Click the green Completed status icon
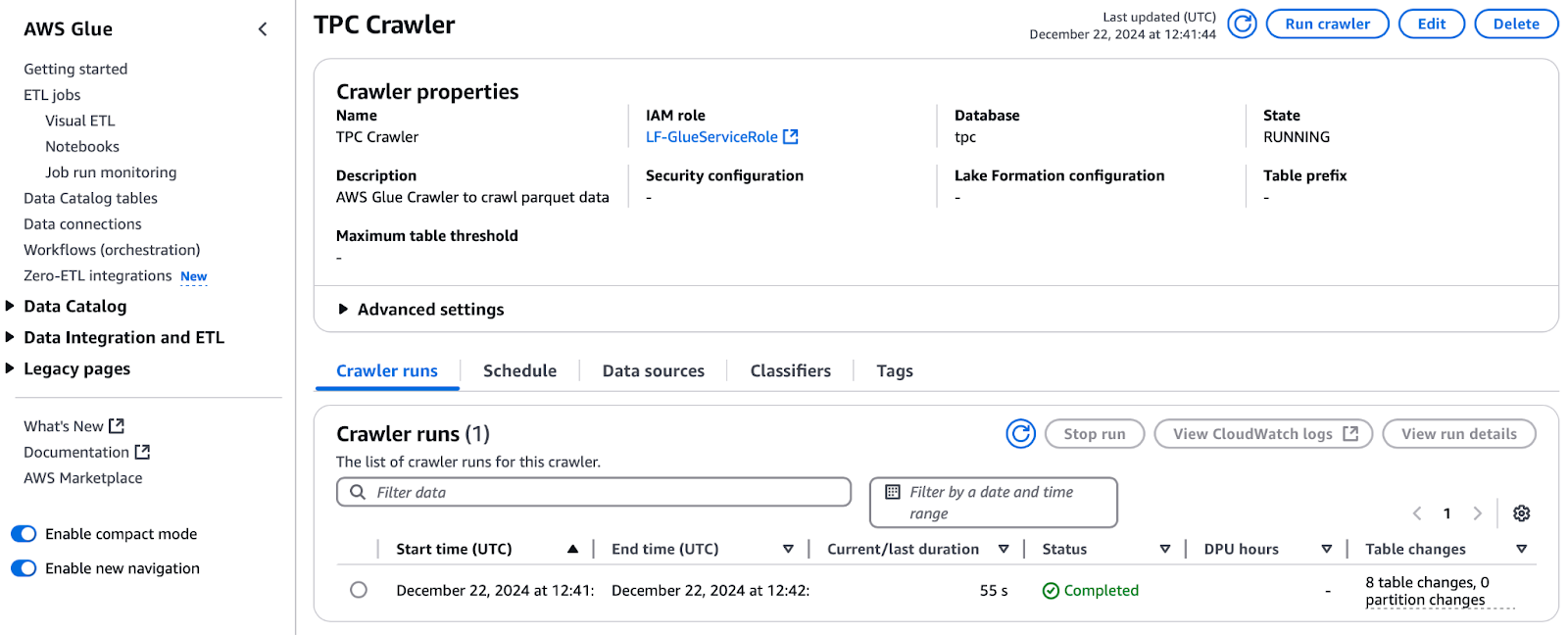The width and height of the screenshot is (1568, 635). pyautogui.click(x=1051, y=591)
